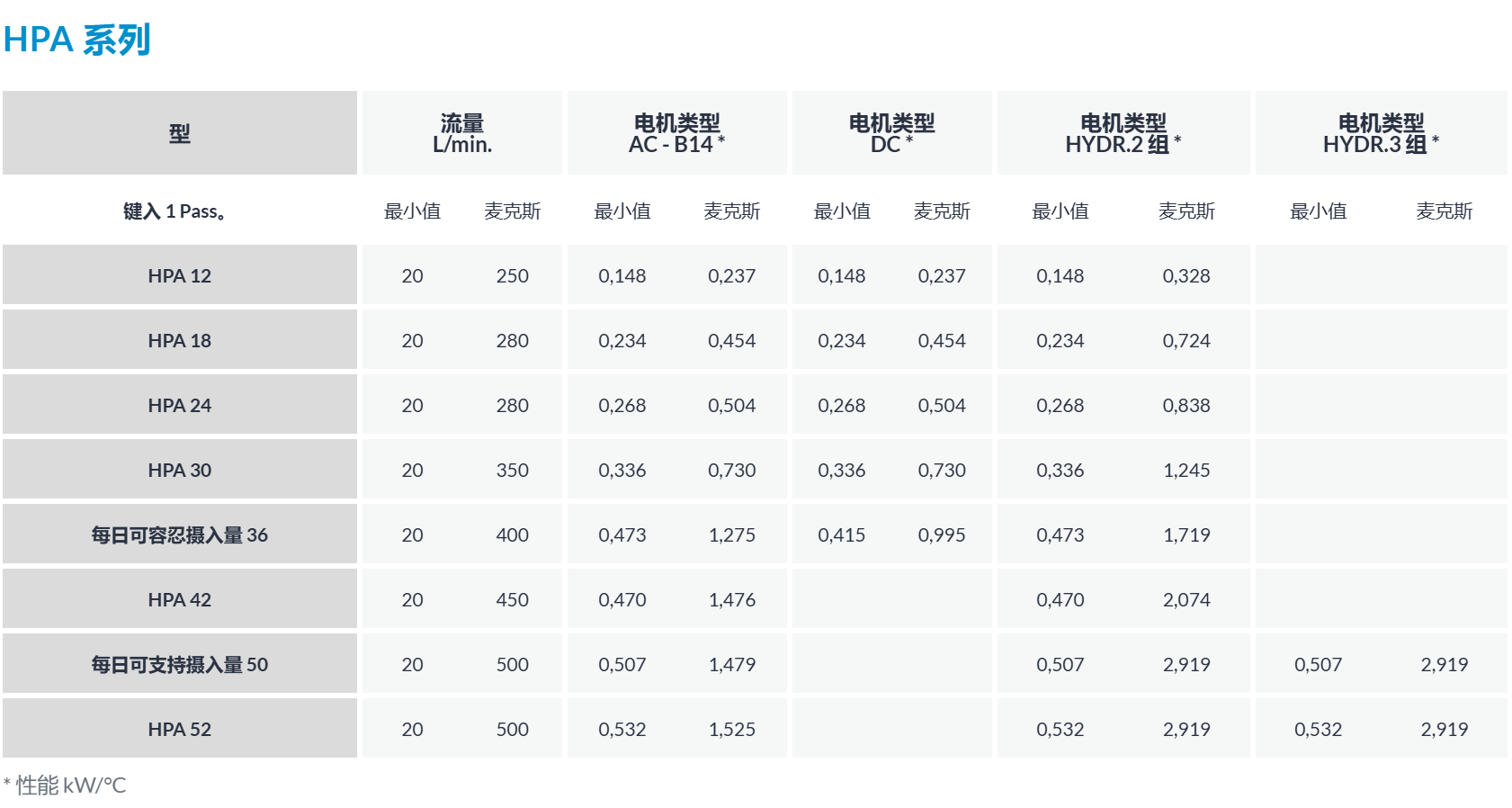
Task: Select the HPA 12 row header
Action: pyautogui.click(x=180, y=275)
